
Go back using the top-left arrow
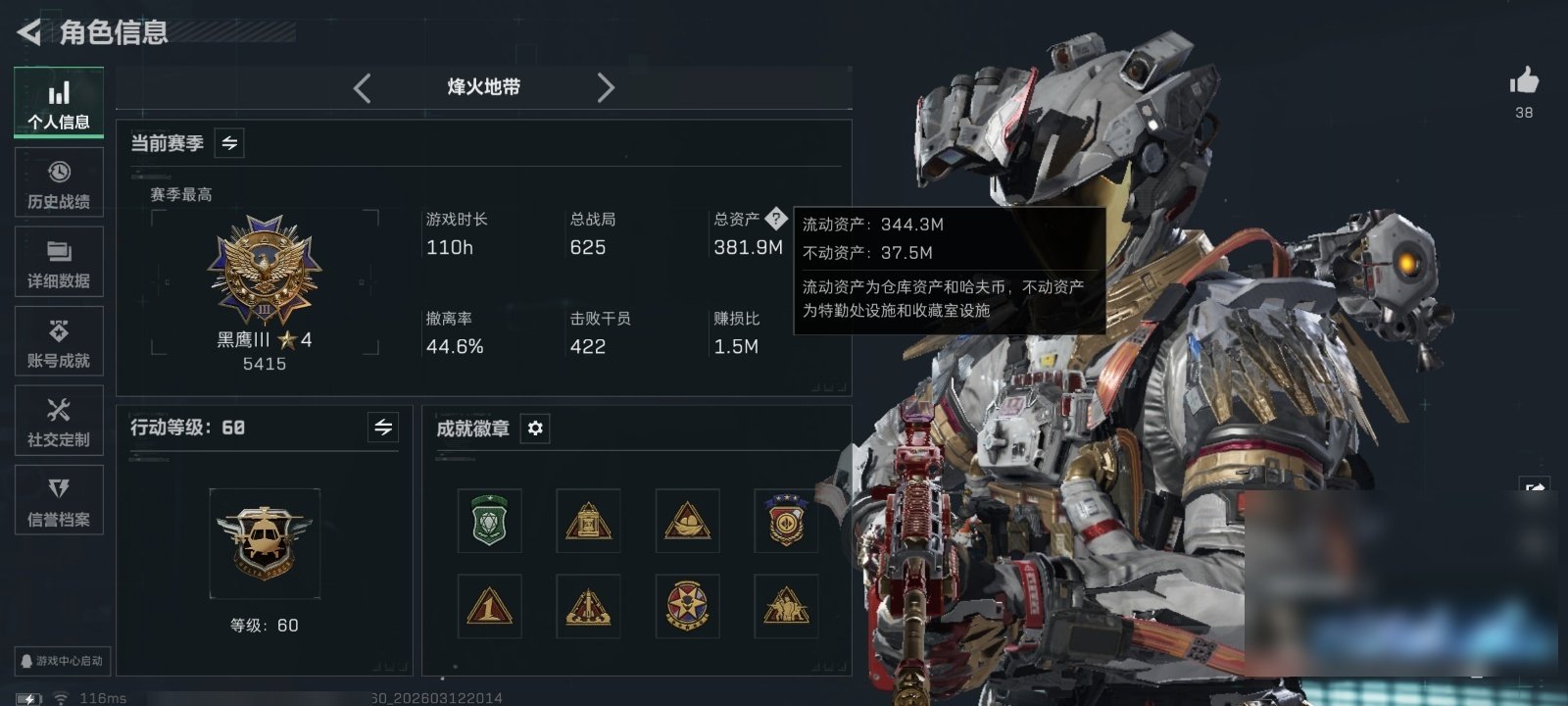29,32
